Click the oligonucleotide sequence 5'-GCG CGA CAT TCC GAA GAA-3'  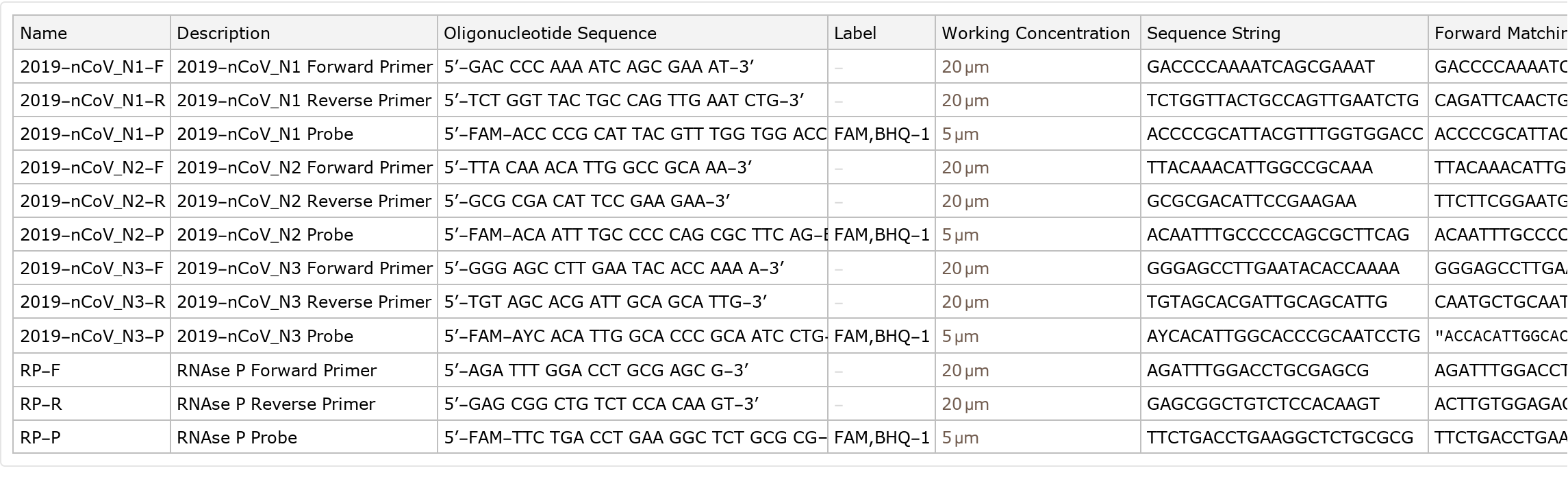(x=587, y=202)
